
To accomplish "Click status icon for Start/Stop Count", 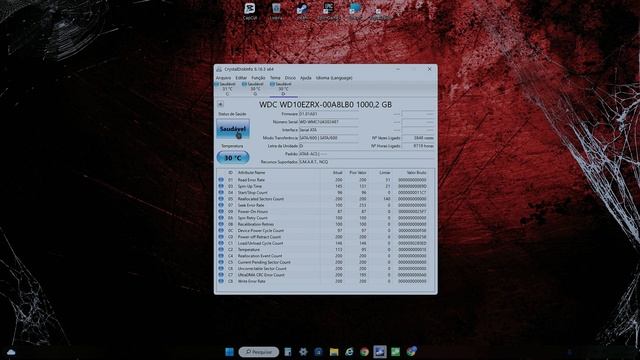I will [x=221, y=192].
